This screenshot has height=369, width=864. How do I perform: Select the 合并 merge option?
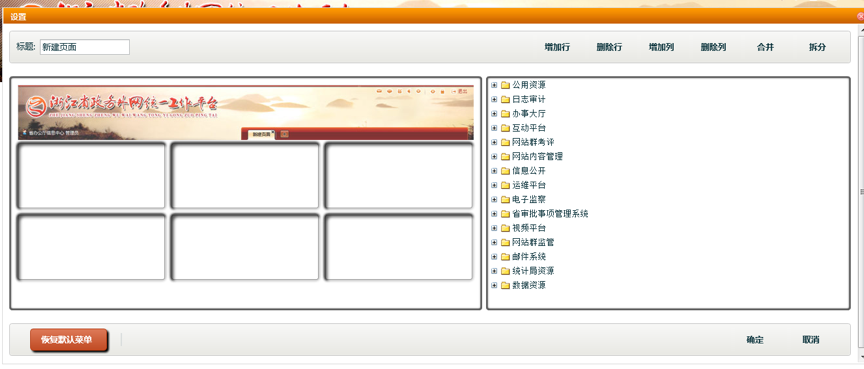pyautogui.click(x=765, y=47)
